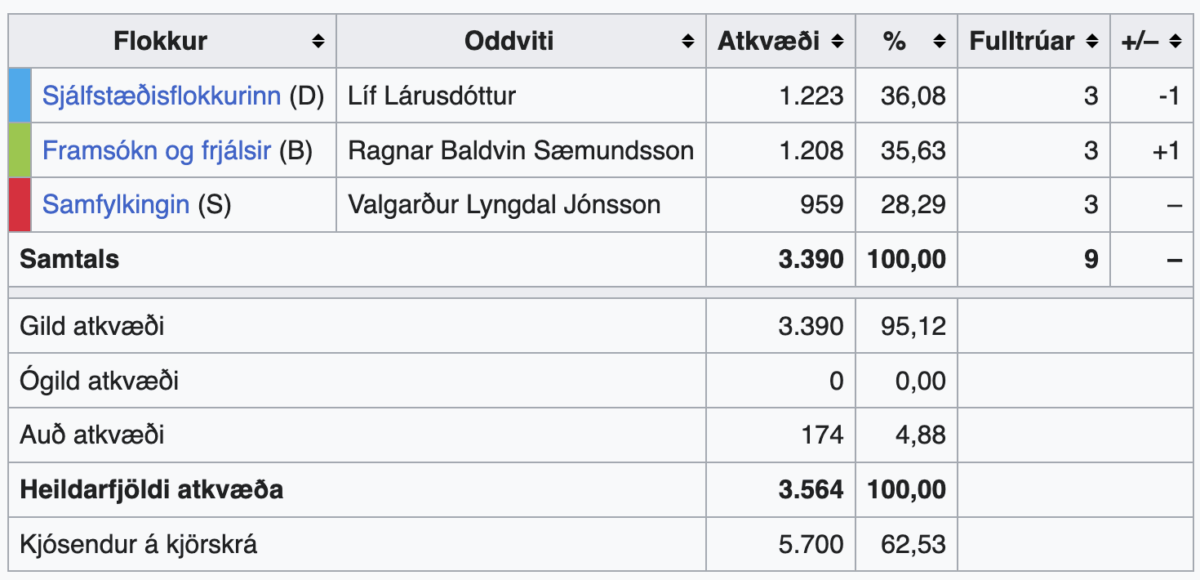Open Framsókn og frjálsir link
Viewport: 1200px width, 580px height.
point(156,151)
